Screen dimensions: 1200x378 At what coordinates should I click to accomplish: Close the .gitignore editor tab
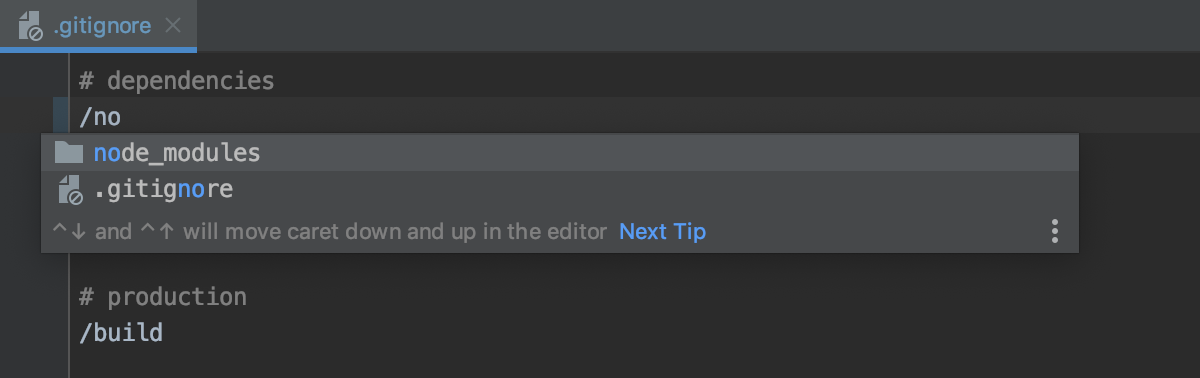point(173,26)
